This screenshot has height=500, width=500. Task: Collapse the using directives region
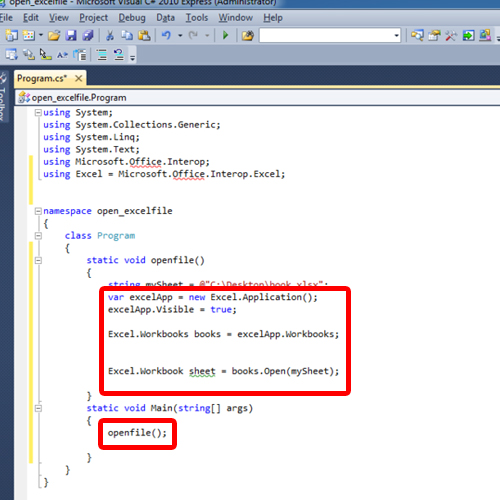tap(38, 113)
